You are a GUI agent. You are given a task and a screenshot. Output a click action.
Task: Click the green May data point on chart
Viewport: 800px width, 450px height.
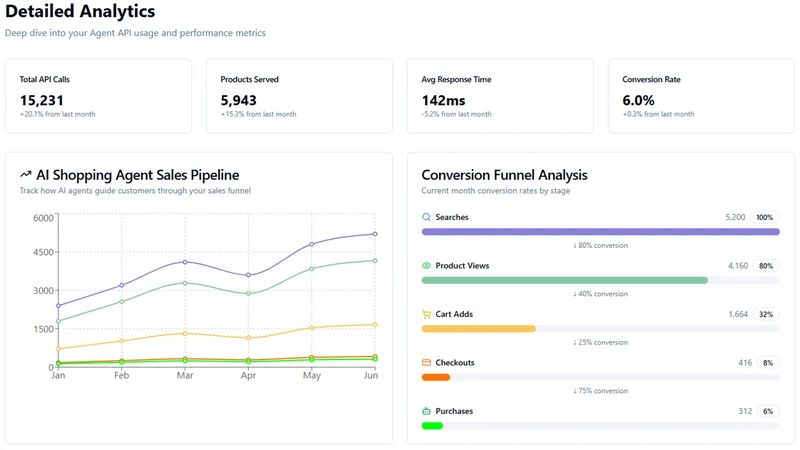coord(312,268)
